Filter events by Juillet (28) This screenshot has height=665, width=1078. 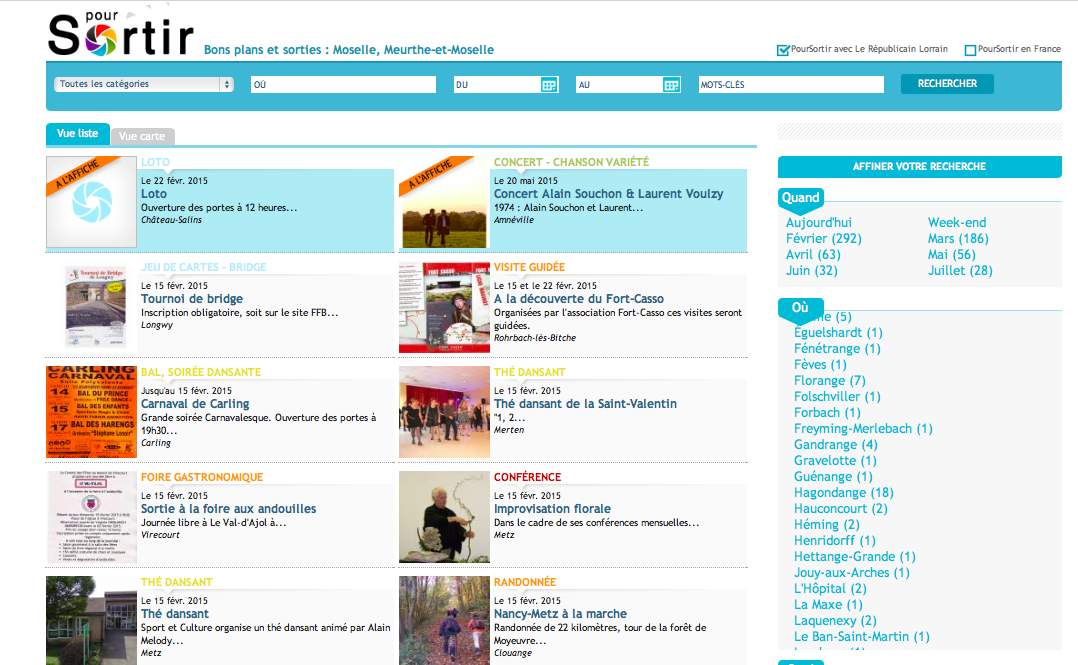(960, 270)
